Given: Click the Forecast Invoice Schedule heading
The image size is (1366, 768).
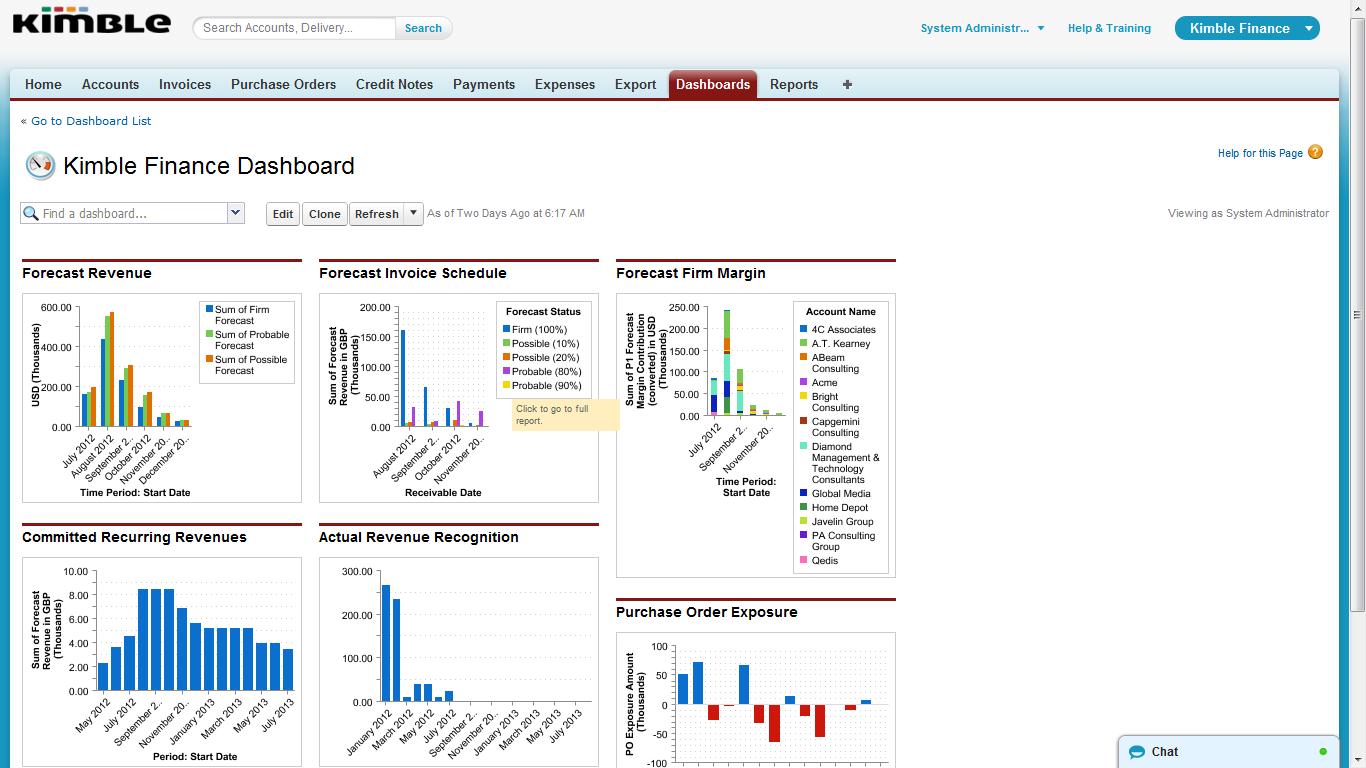Looking at the screenshot, I should [x=413, y=273].
